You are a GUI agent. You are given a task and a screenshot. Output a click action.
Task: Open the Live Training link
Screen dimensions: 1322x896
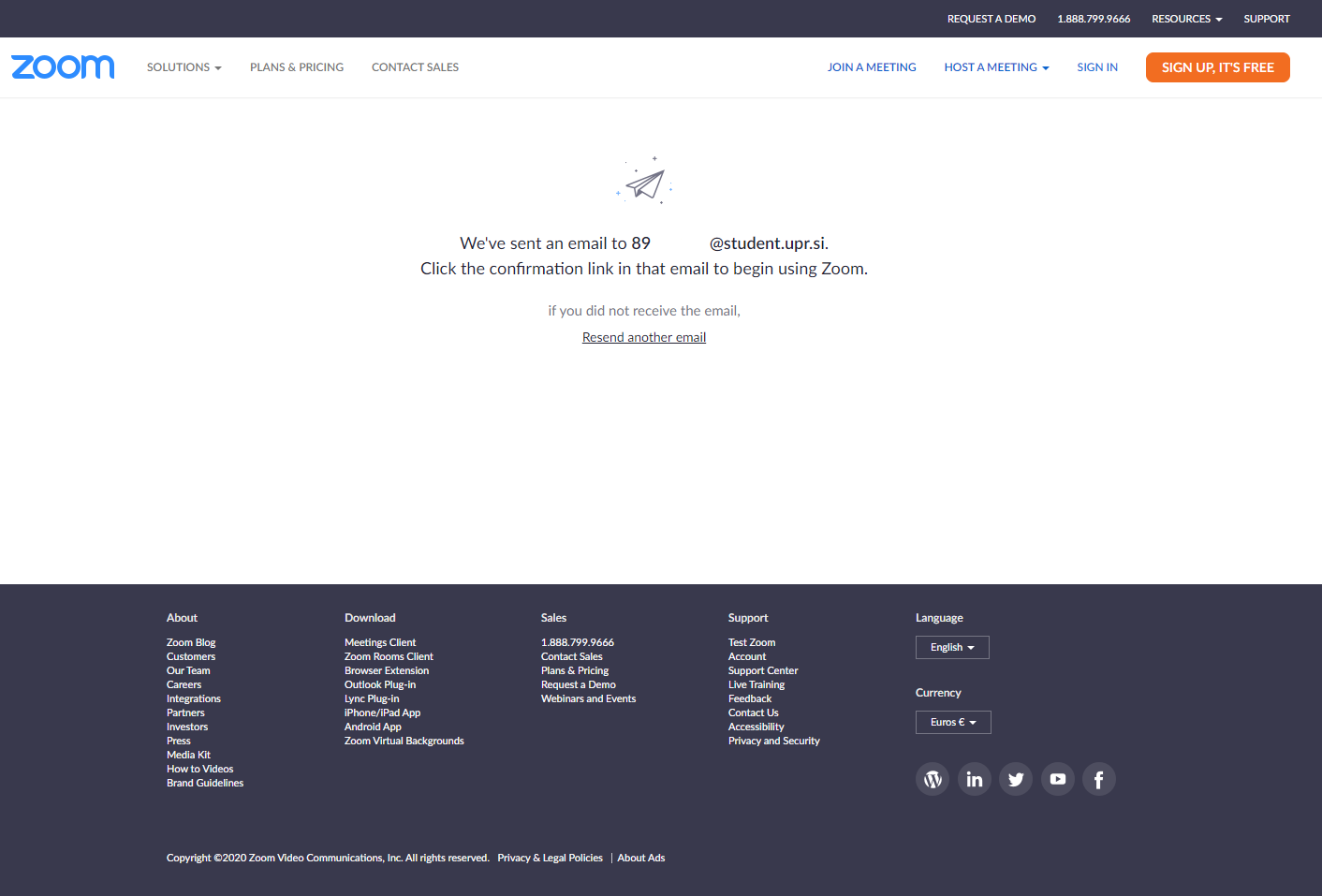click(x=756, y=684)
